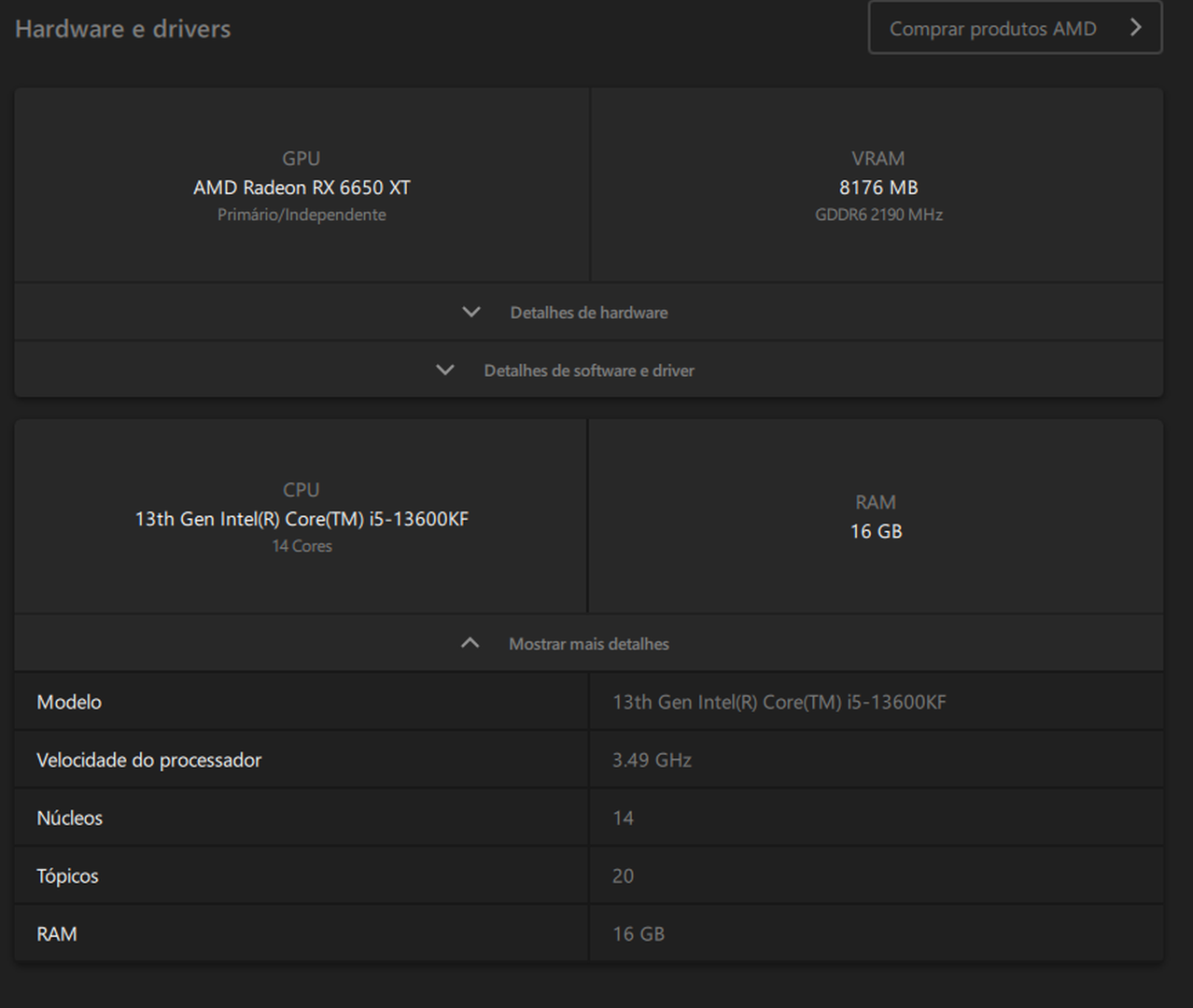Screen dimensions: 1193x1008
Task: Select the Modelo value i5-13600KF in table
Action: pos(779,702)
